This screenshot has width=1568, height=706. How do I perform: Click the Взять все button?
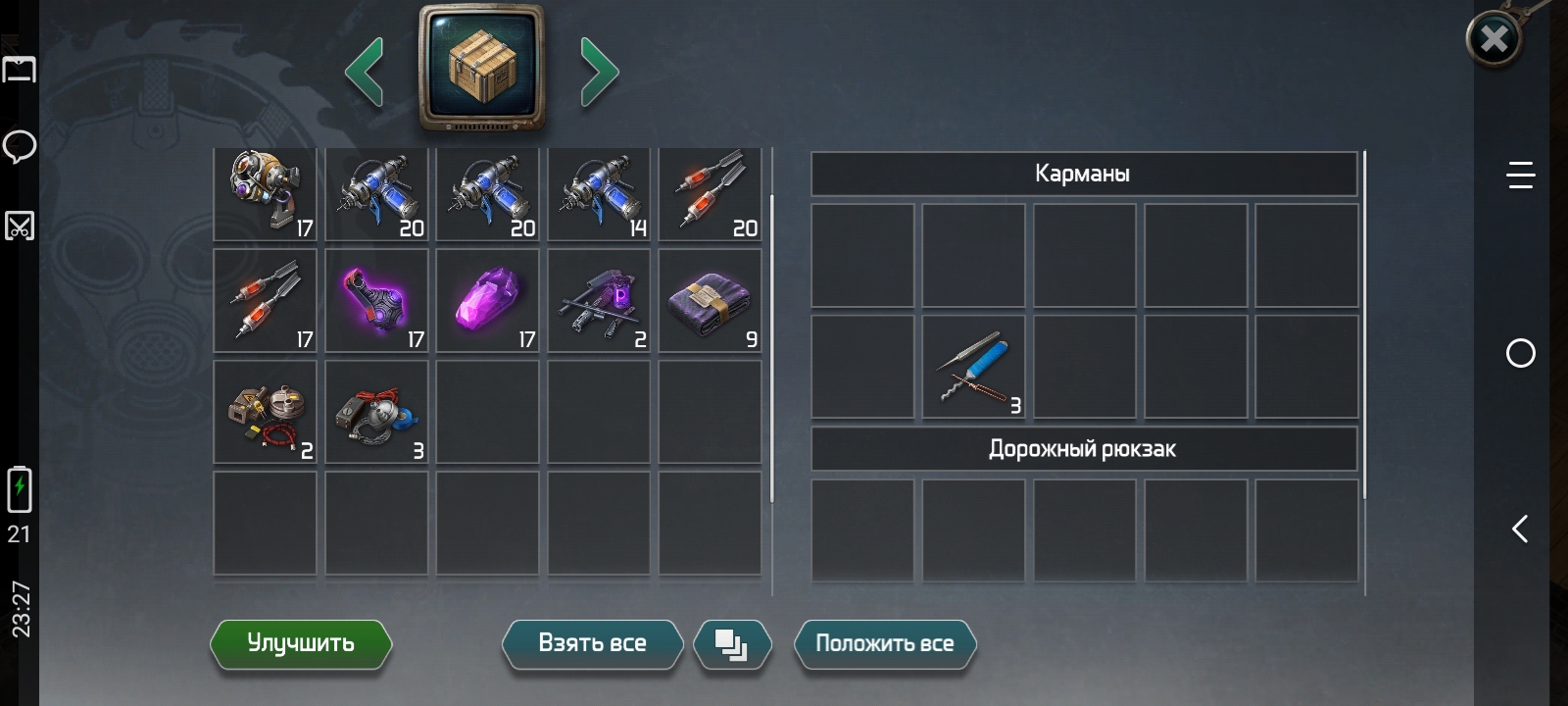tap(592, 644)
